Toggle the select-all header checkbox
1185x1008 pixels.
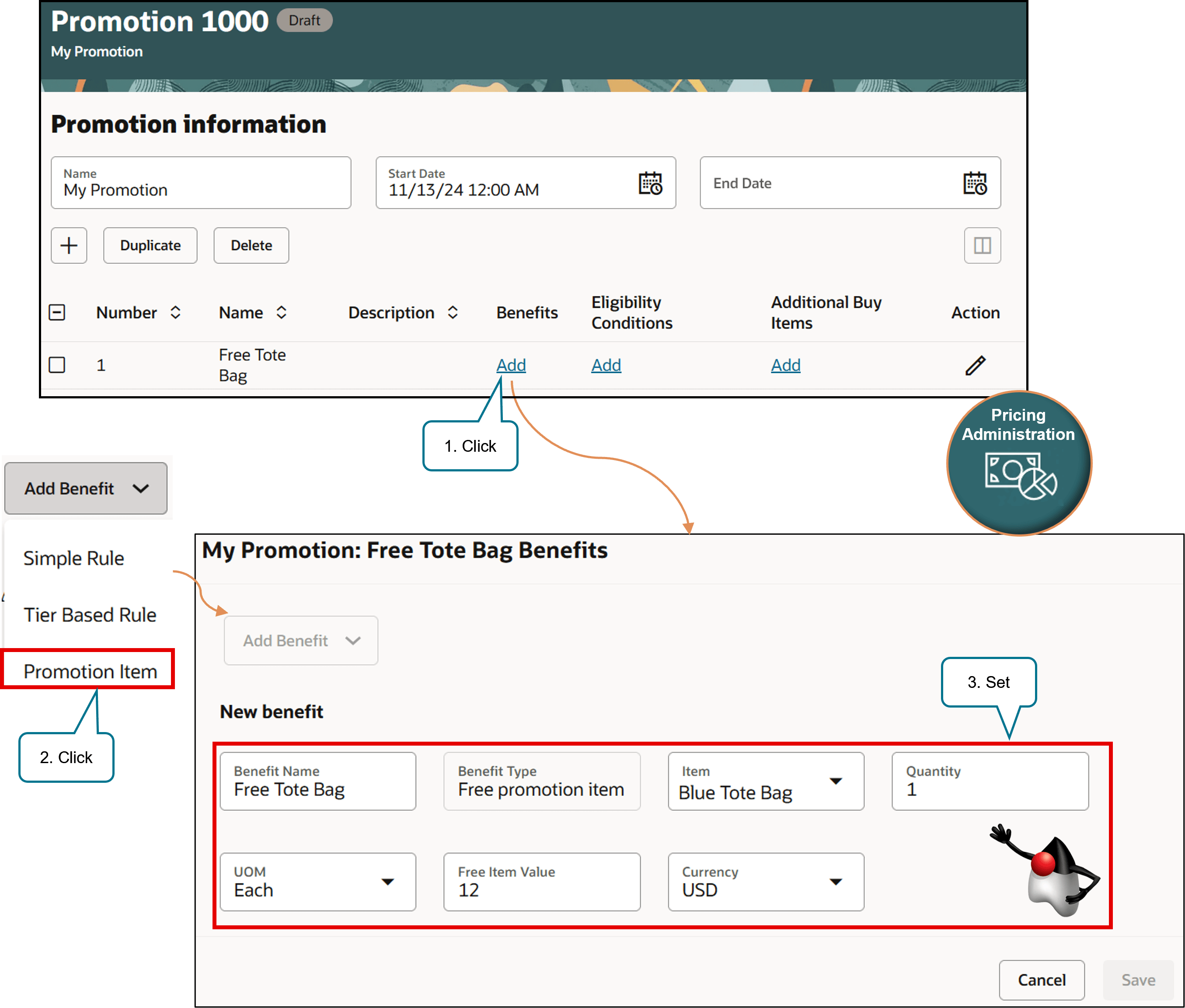coord(57,313)
